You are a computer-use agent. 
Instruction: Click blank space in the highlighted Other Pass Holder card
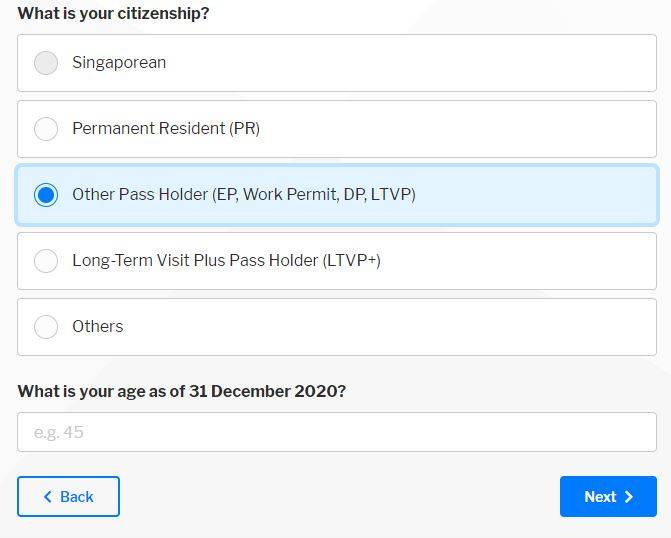(540, 195)
